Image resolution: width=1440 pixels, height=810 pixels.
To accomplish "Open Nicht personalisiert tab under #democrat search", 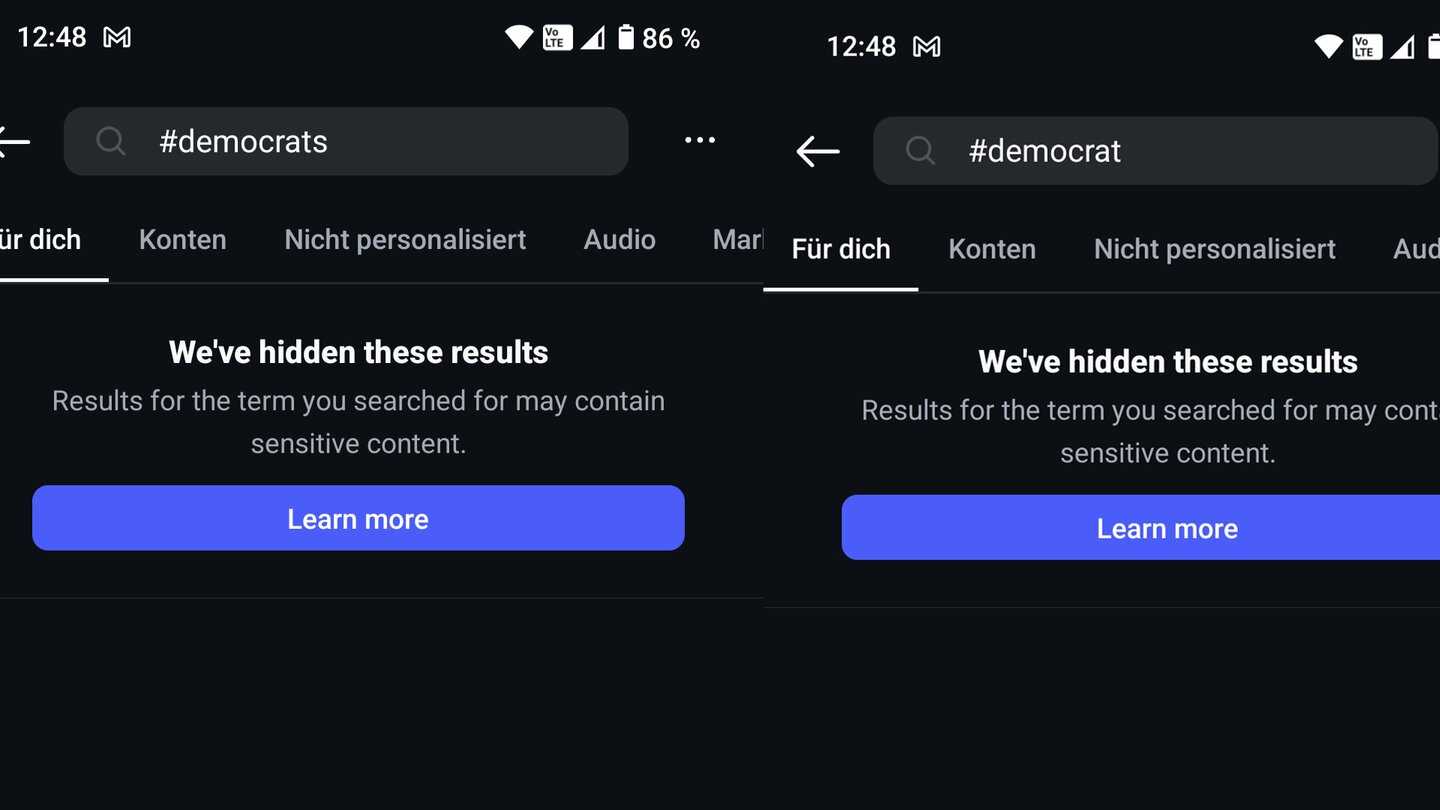I will click(x=1215, y=249).
